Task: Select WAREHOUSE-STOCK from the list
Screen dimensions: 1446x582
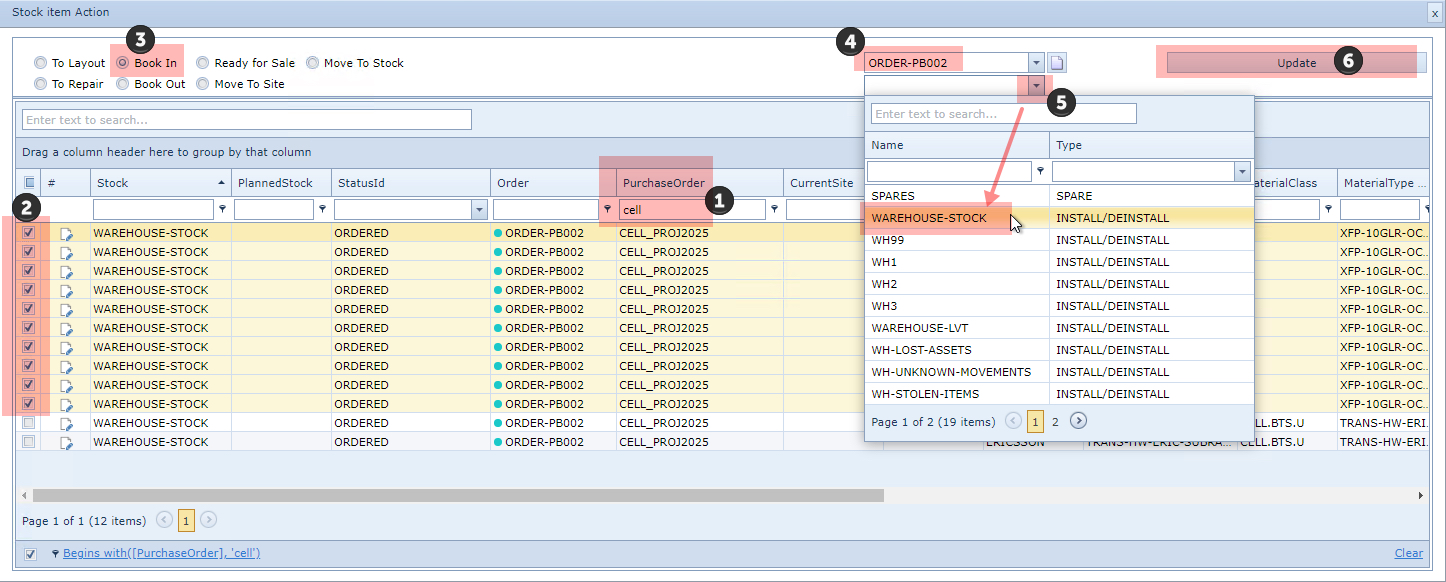Action: (x=928, y=218)
